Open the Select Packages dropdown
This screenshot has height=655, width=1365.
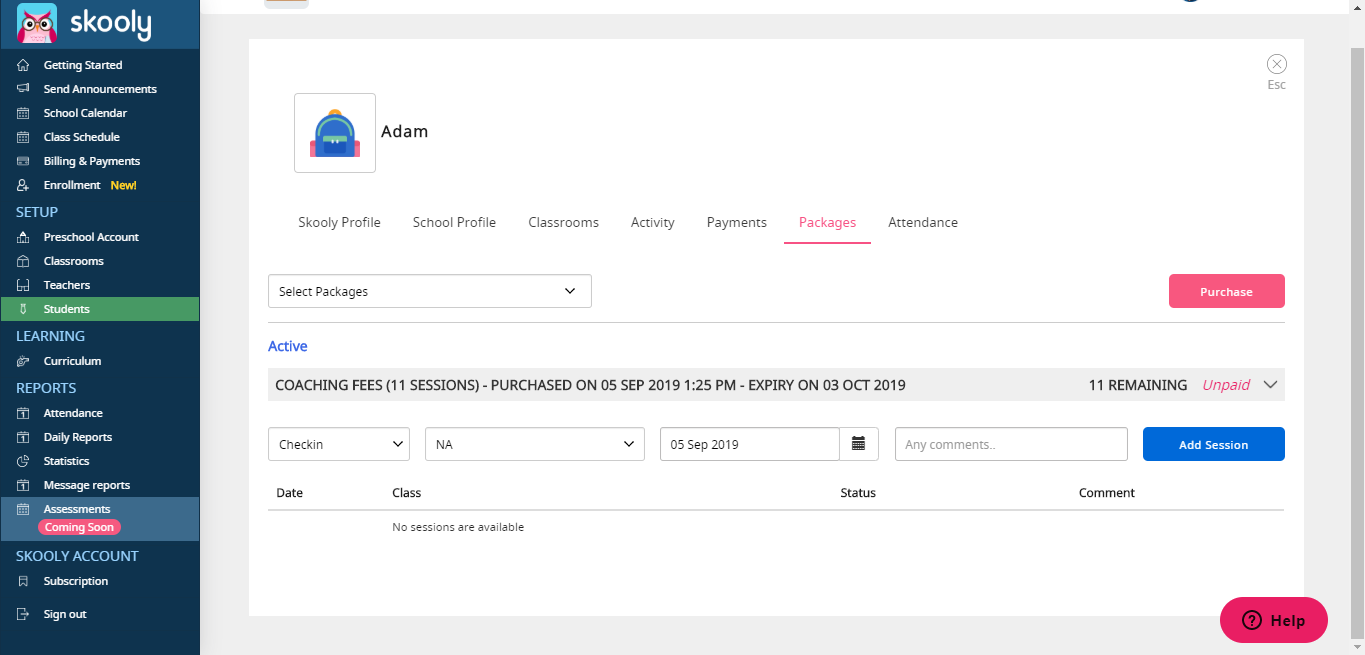click(430, 291)
